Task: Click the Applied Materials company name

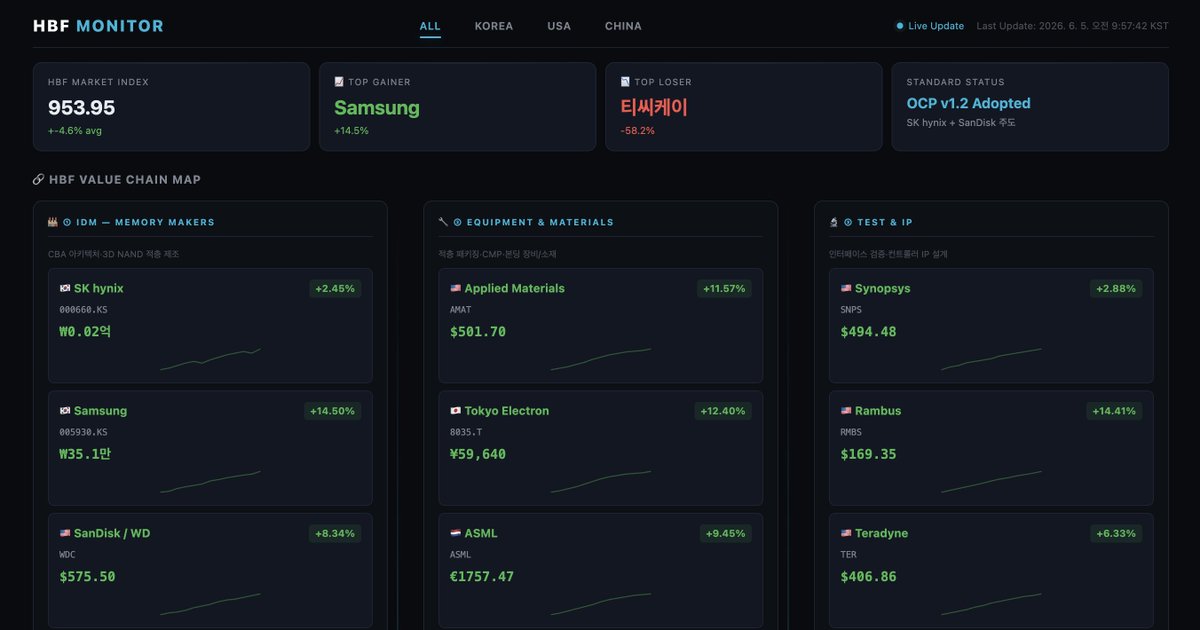Action: point(514,288)
